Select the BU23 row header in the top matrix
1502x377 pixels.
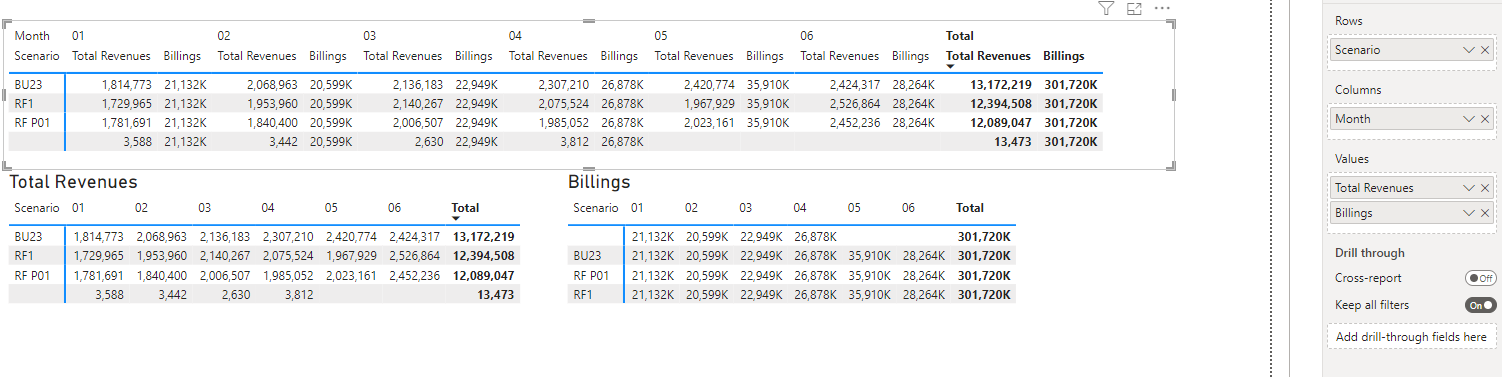click(x=29, y=85)
